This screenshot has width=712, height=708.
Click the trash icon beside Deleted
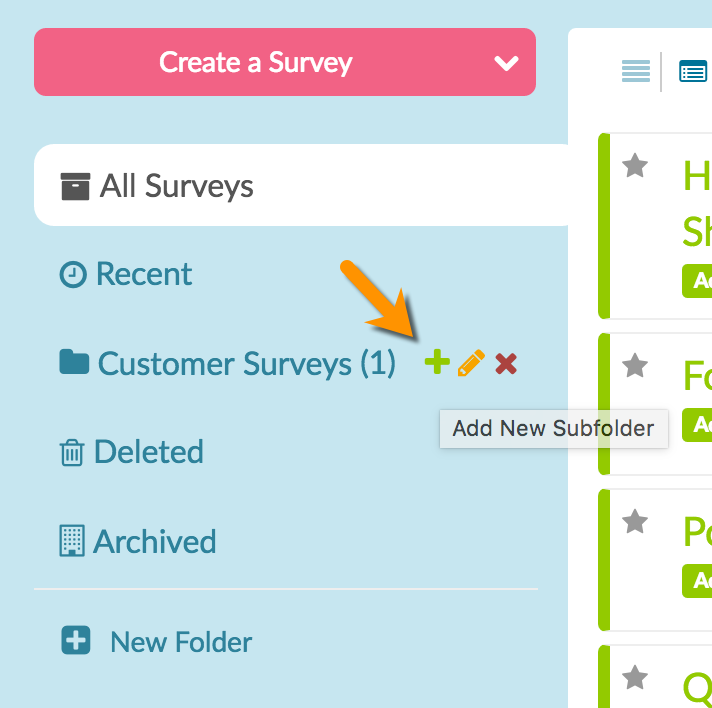[72, 453]
